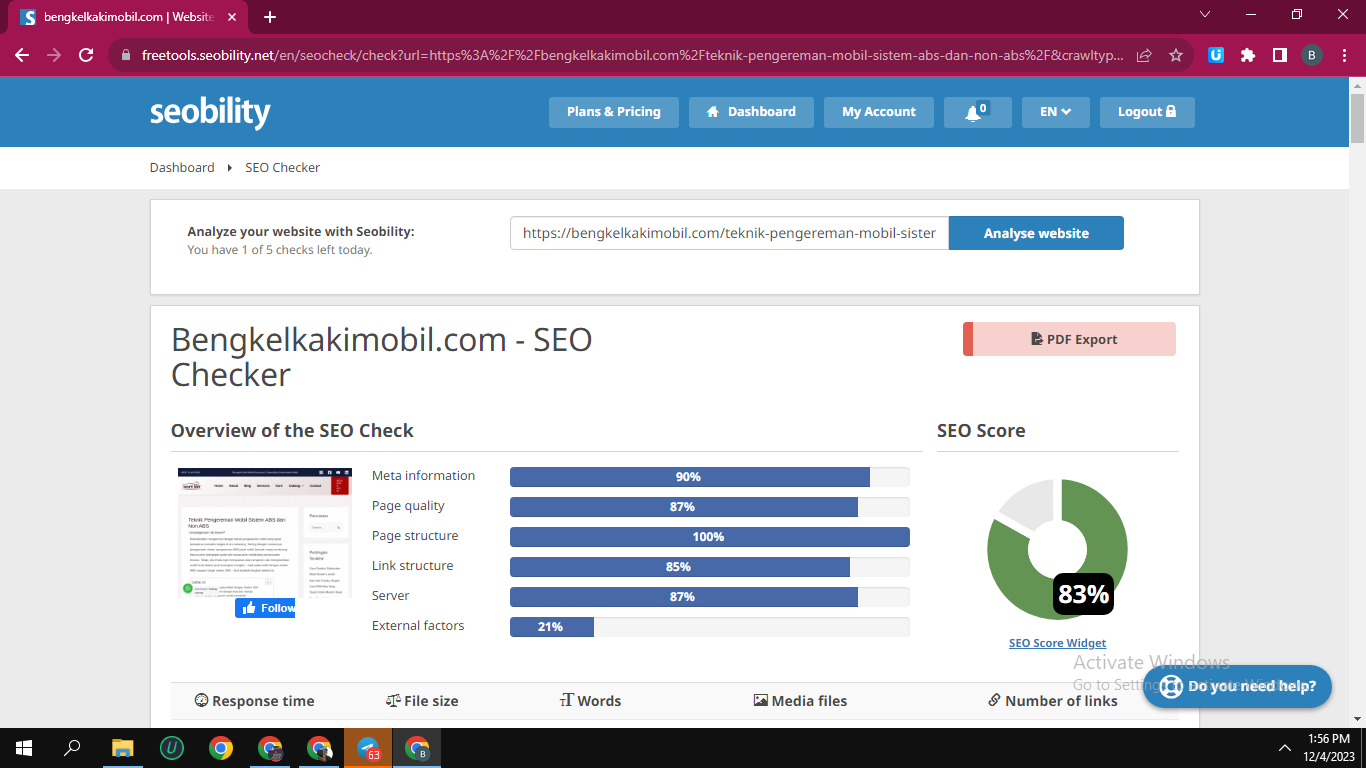Open the Plans & Pricing page
This screenshot has height=768, width=1366.
click(x=613, y=112)
